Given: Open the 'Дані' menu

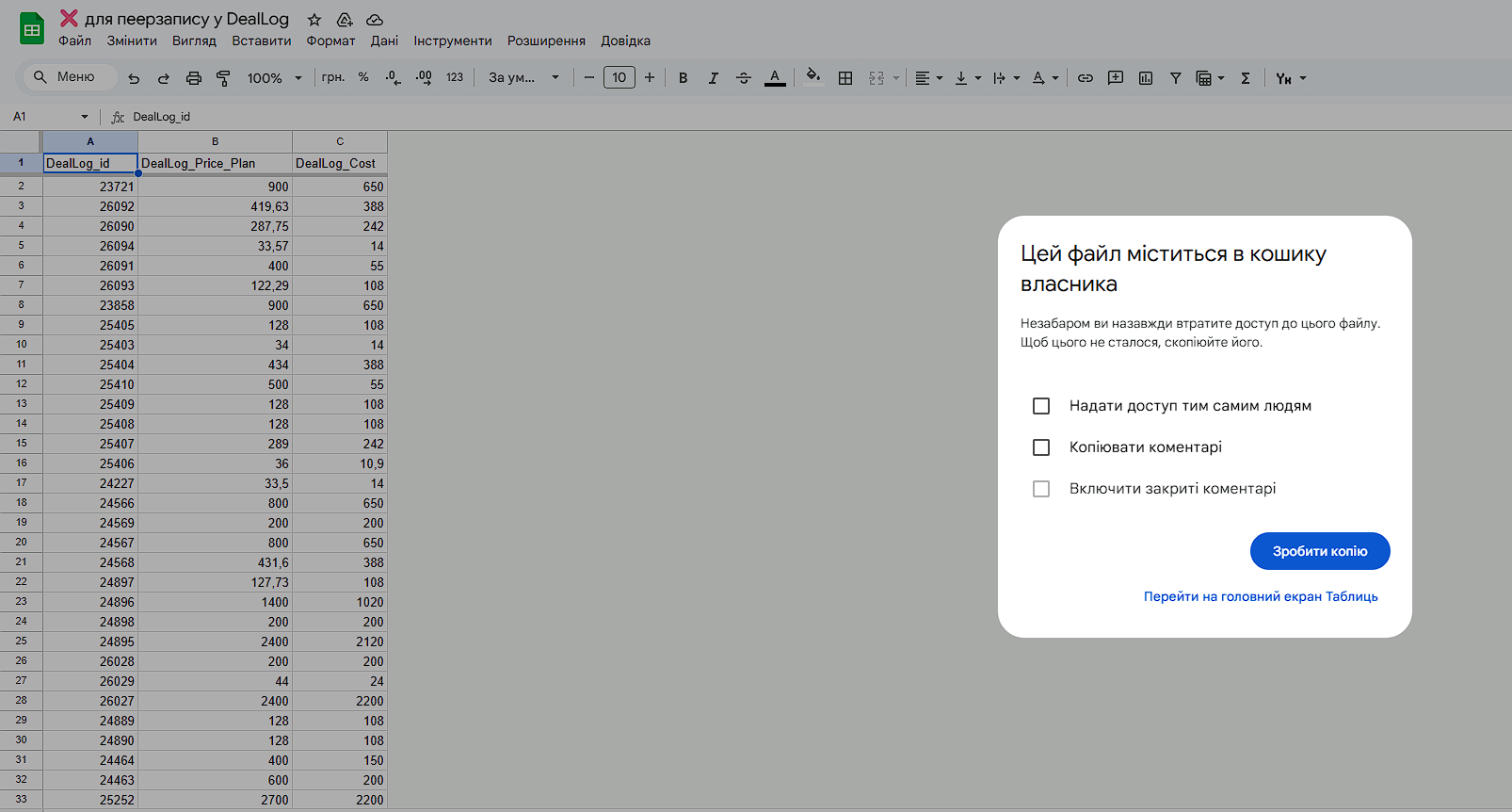Looking at the screenshot, I should click(384, 41).
